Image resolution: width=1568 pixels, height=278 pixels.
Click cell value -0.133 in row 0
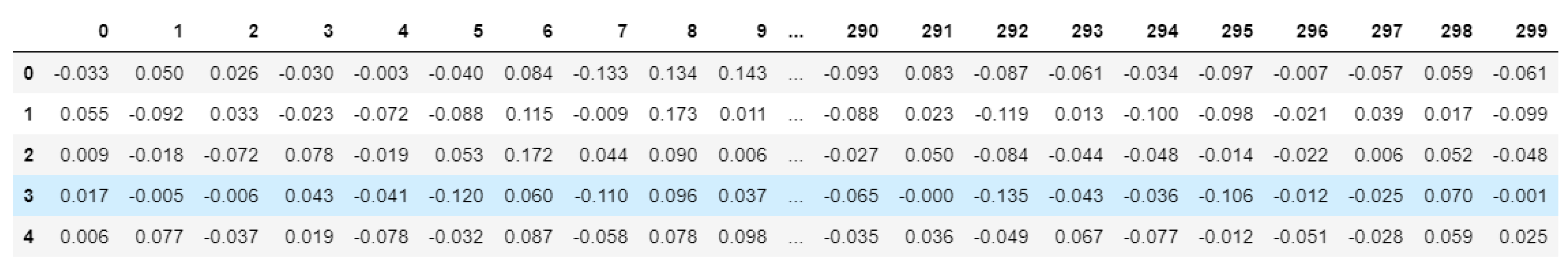coord(600,74)
